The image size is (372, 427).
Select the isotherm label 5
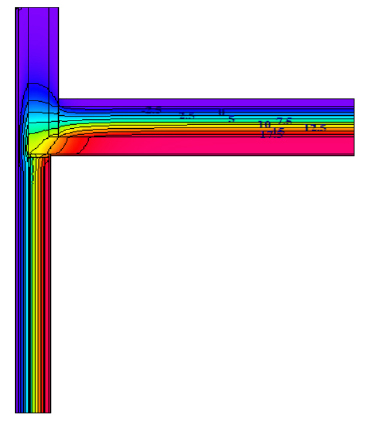tap(231, 119)
